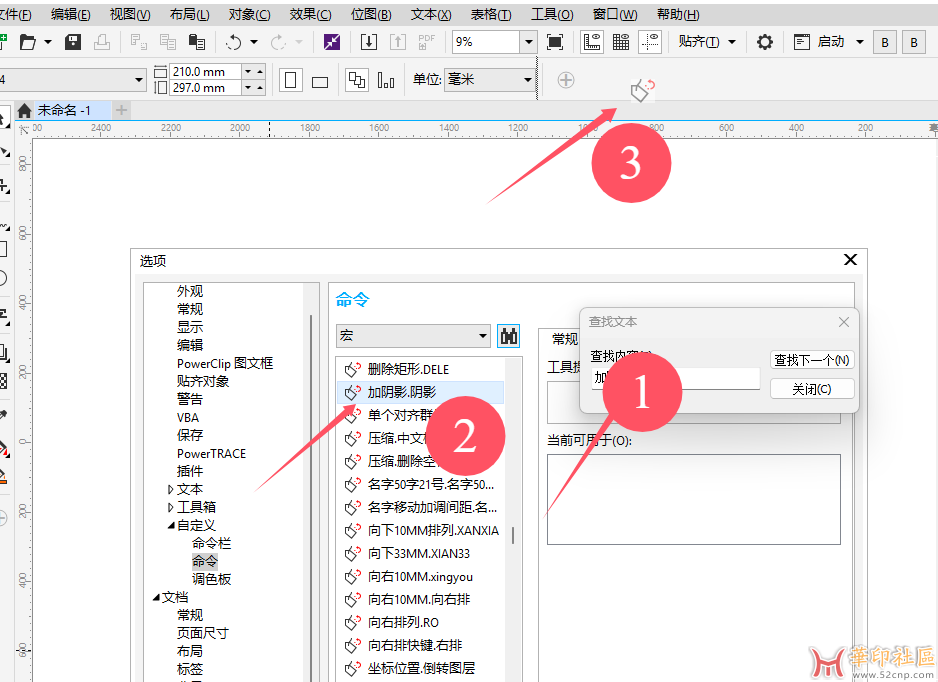Select the 坐标位置.倒转图层 macro
The height and width of the screenshot is (682, 938).
[x=421, y=668]
